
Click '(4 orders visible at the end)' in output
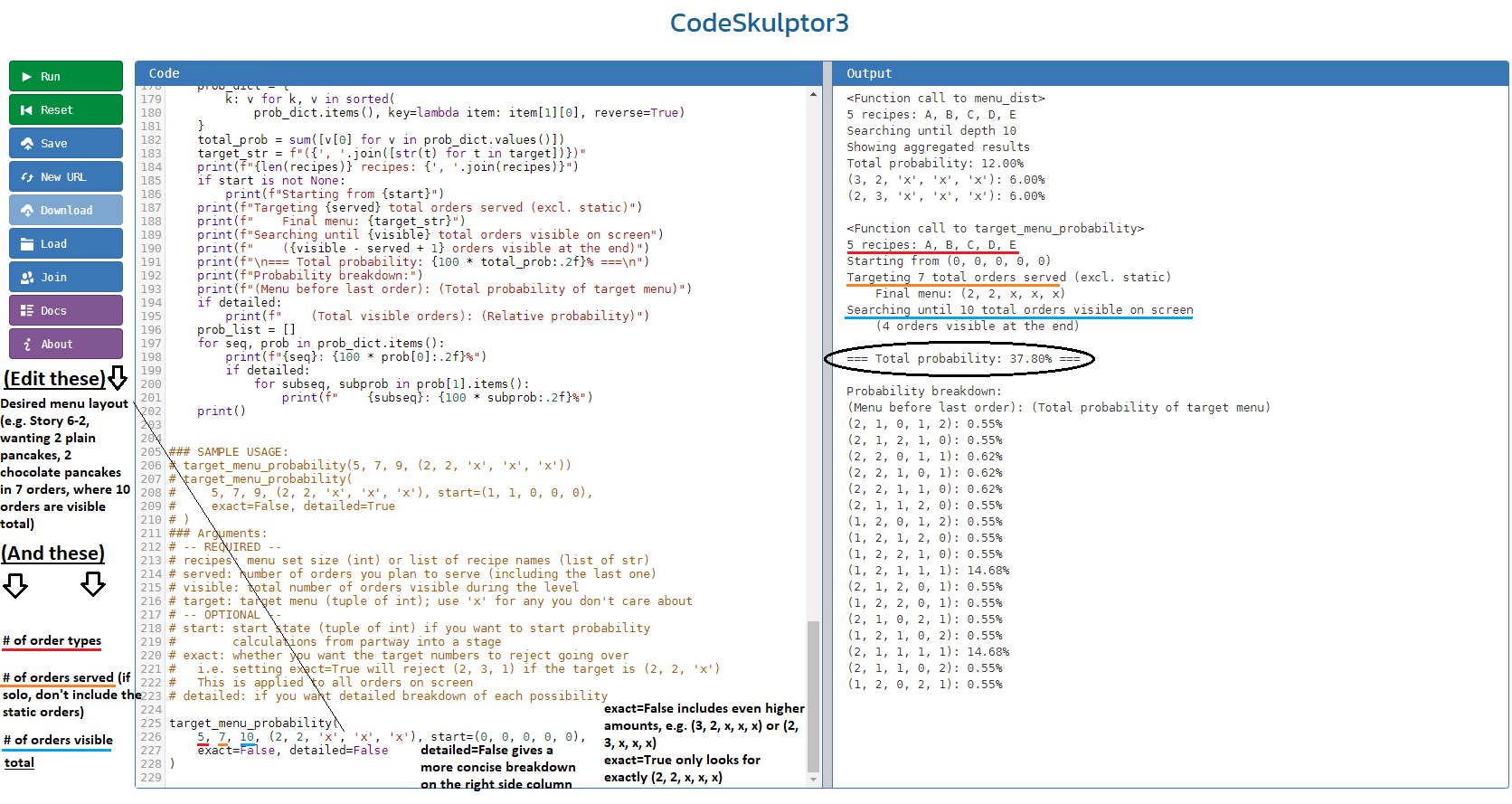(x=978, y=326)
